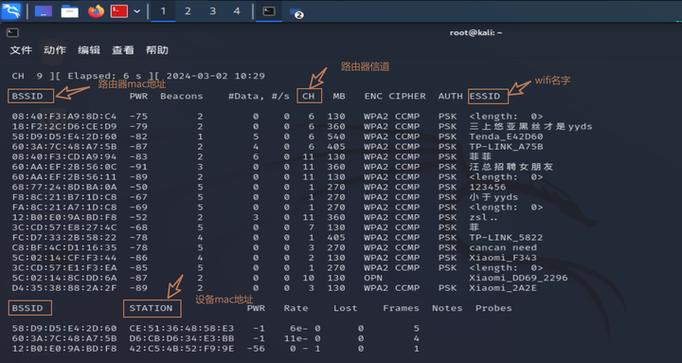Open the 帮助 menu

coord(157,50)
